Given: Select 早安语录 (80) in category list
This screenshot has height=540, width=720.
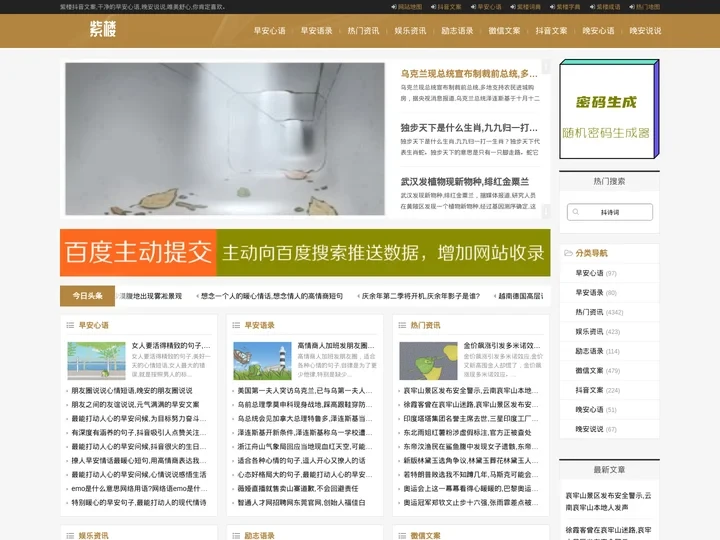Looking at the screenshot, I should 596,292.
